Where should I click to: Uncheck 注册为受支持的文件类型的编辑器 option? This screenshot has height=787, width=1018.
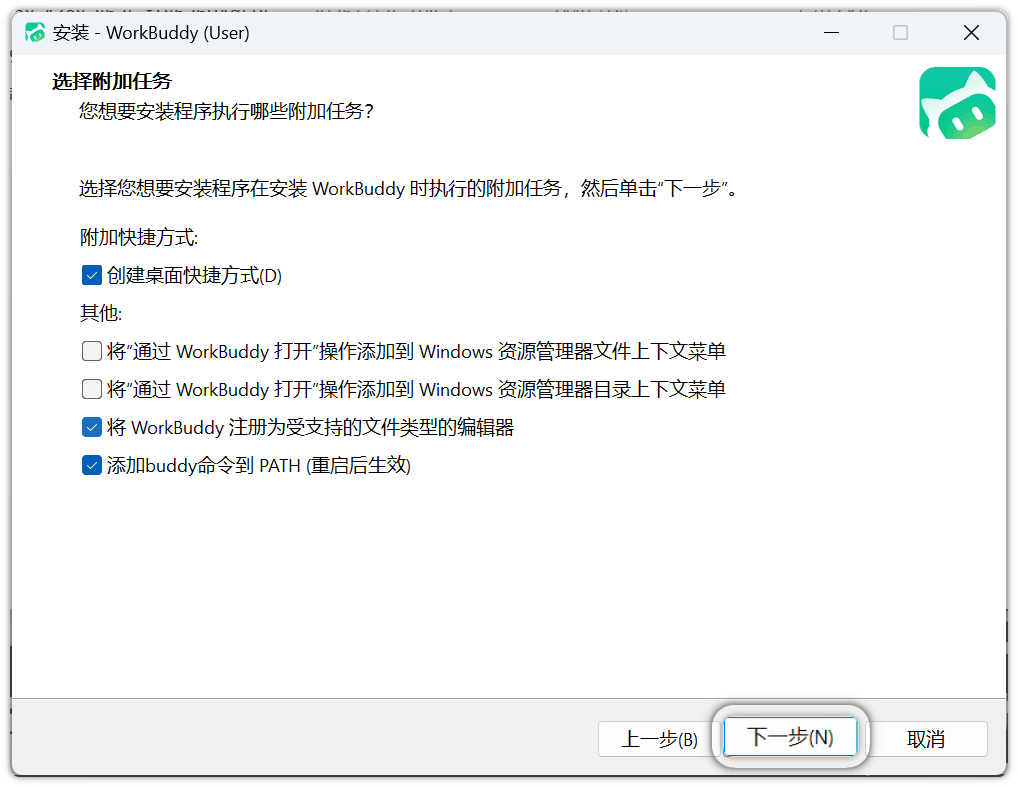point(92,427)
